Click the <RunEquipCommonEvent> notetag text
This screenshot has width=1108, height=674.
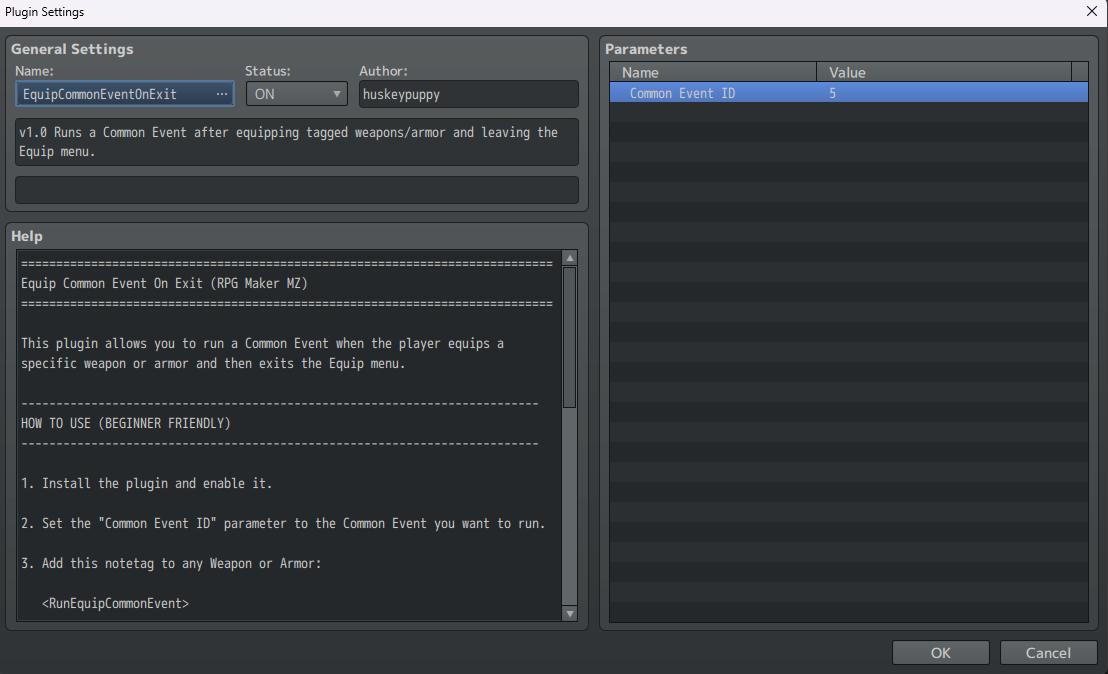point(115,603)
